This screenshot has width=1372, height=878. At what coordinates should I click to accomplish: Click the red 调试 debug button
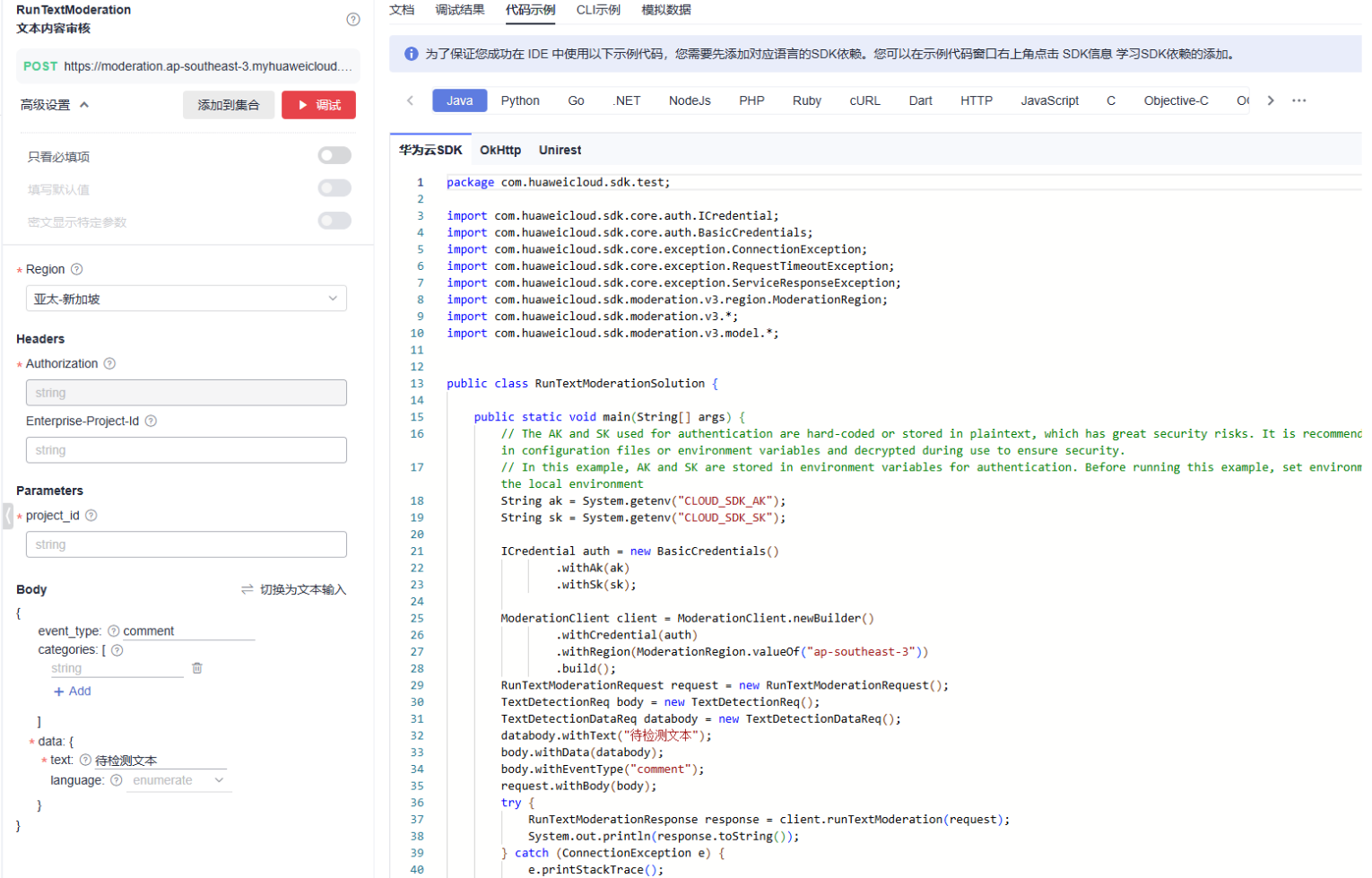pos(318,105)
